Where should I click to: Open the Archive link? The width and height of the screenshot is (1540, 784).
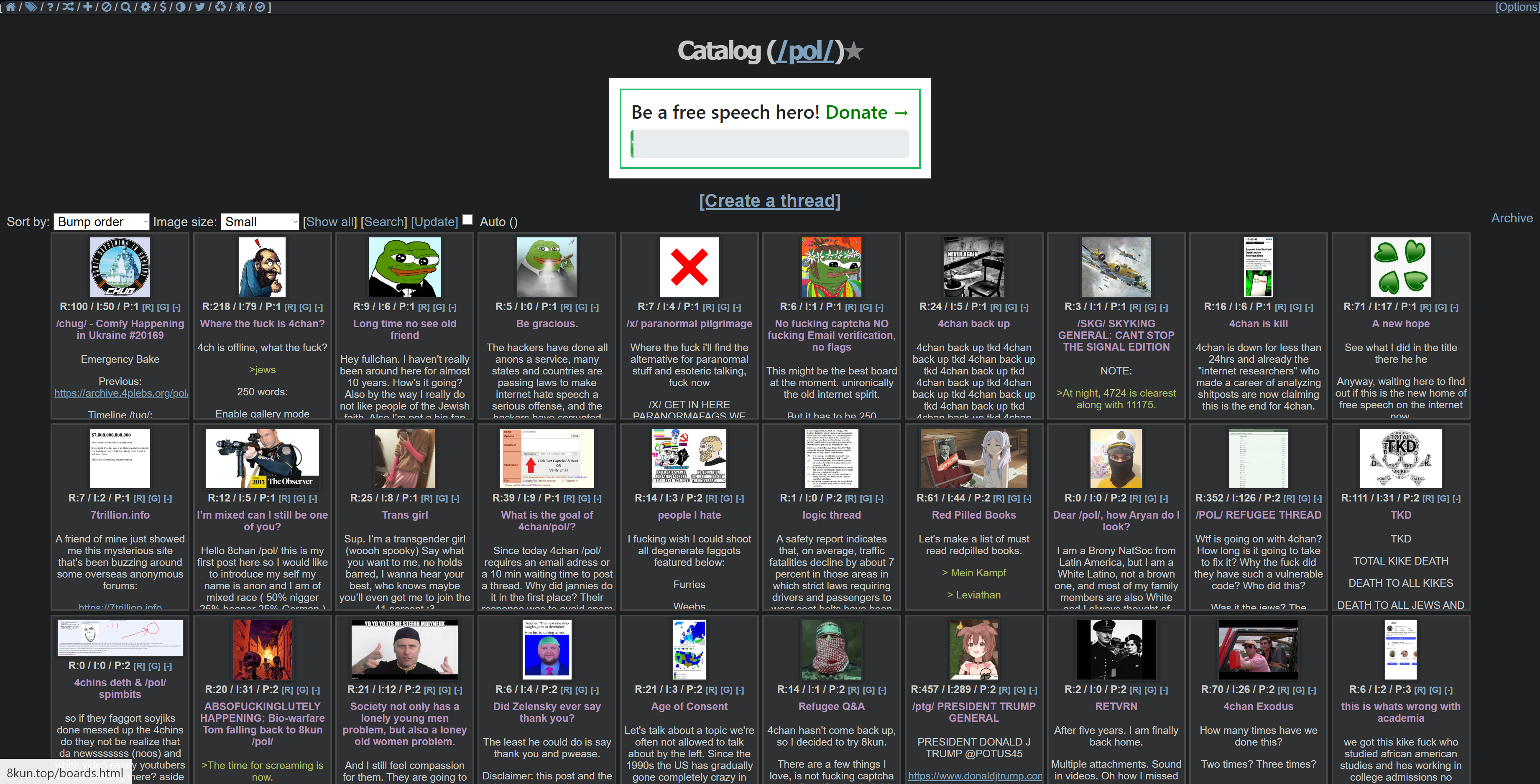pyautogui.click(x=1511, y=218)
